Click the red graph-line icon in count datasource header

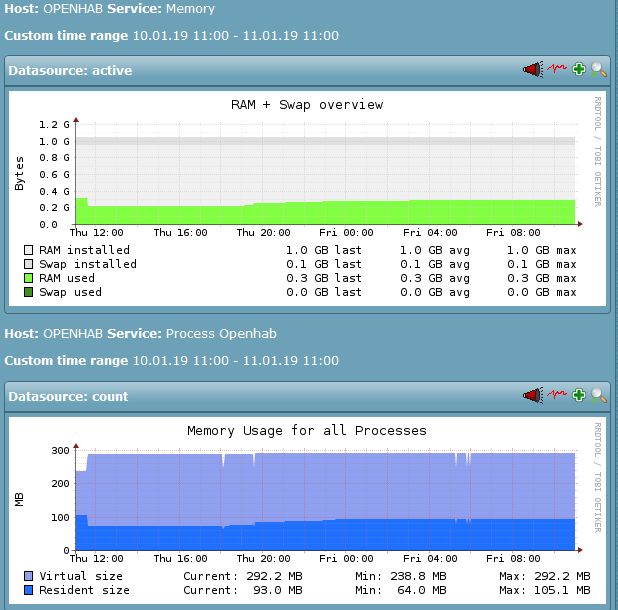(x=556, y=396)
